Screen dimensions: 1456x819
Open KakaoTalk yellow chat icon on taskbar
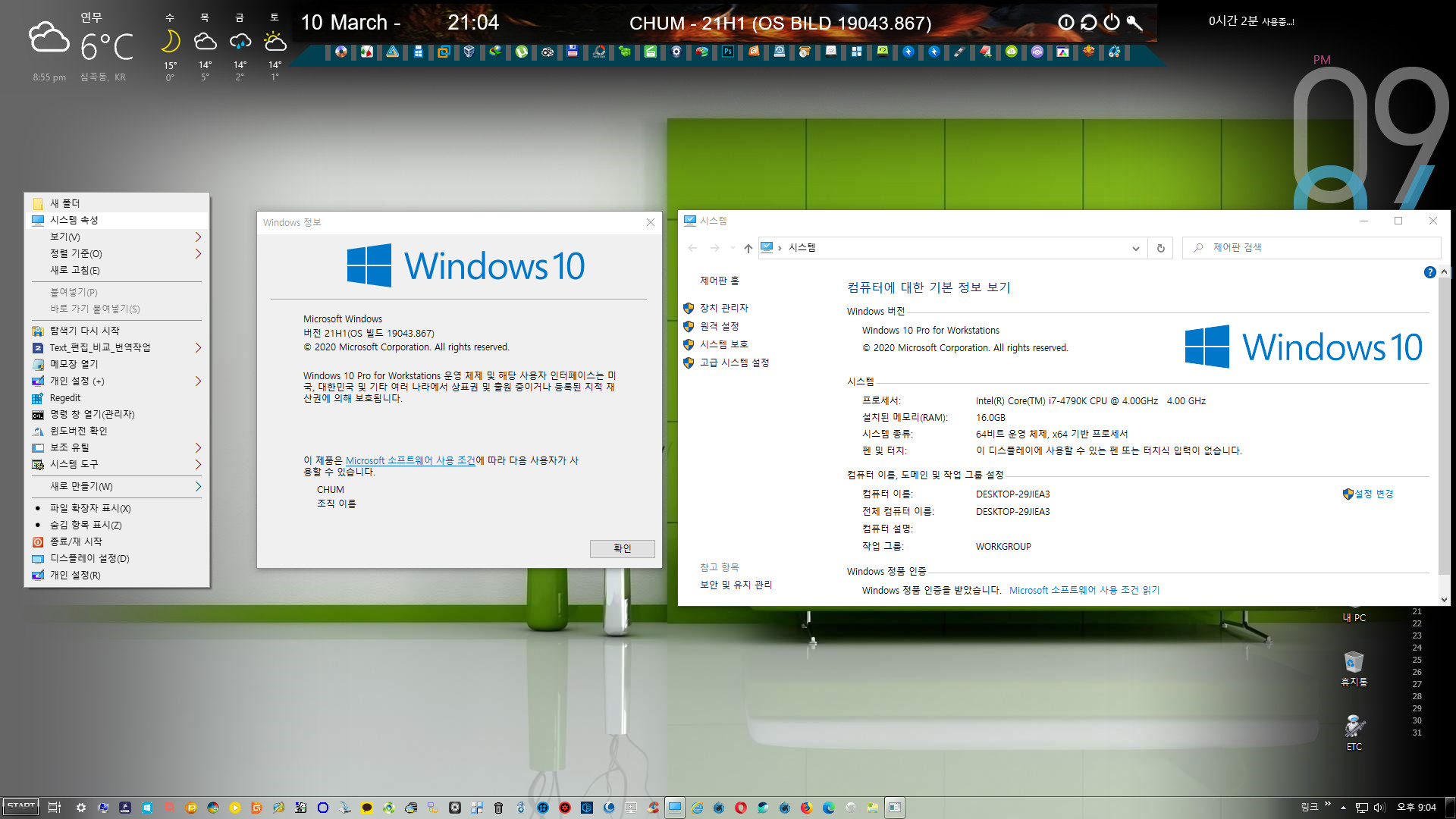tap(366, 808)
